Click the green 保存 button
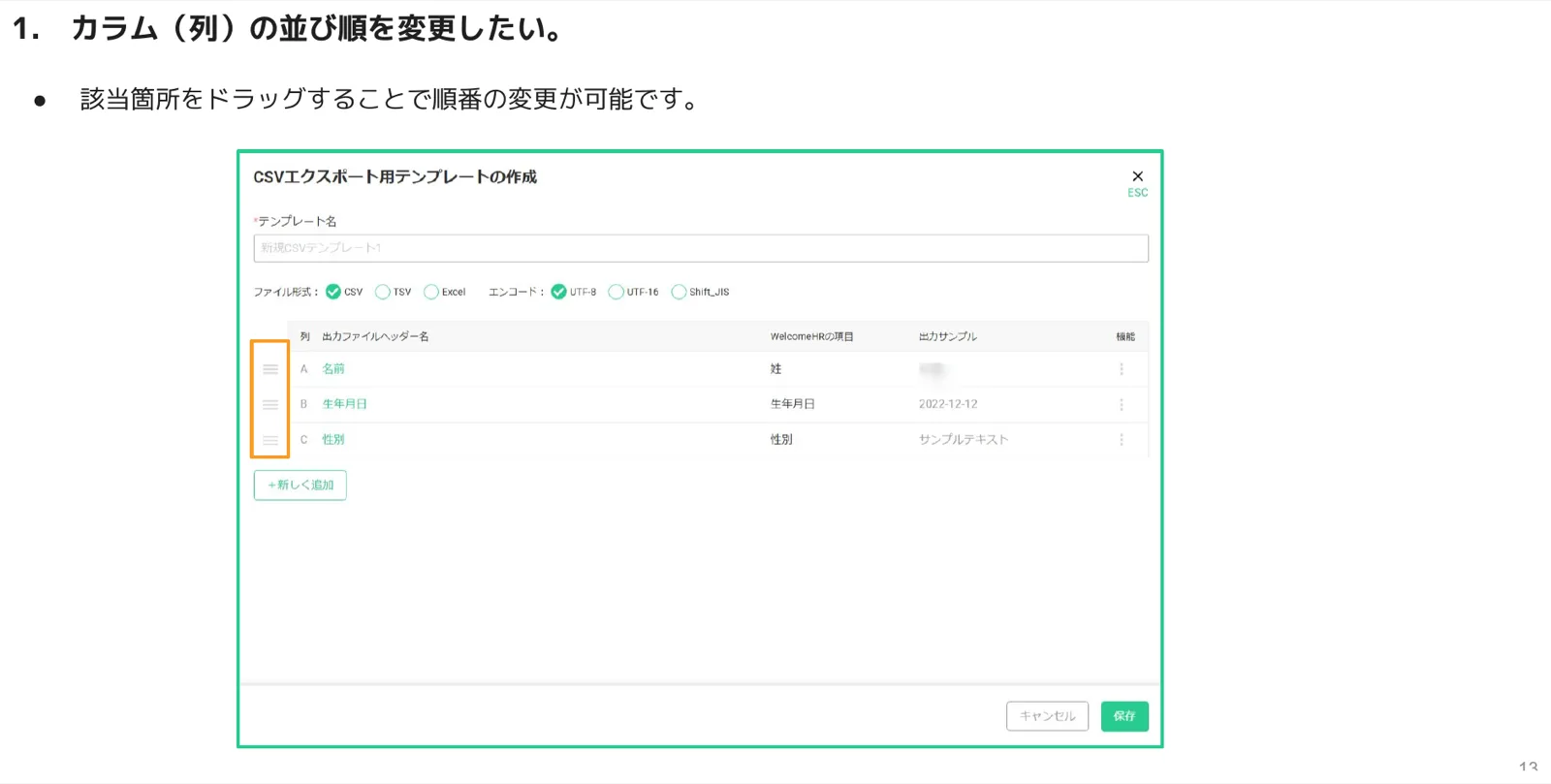Image resolution: width=1551 pixels, height=784 pixels. pos(1124,716)
